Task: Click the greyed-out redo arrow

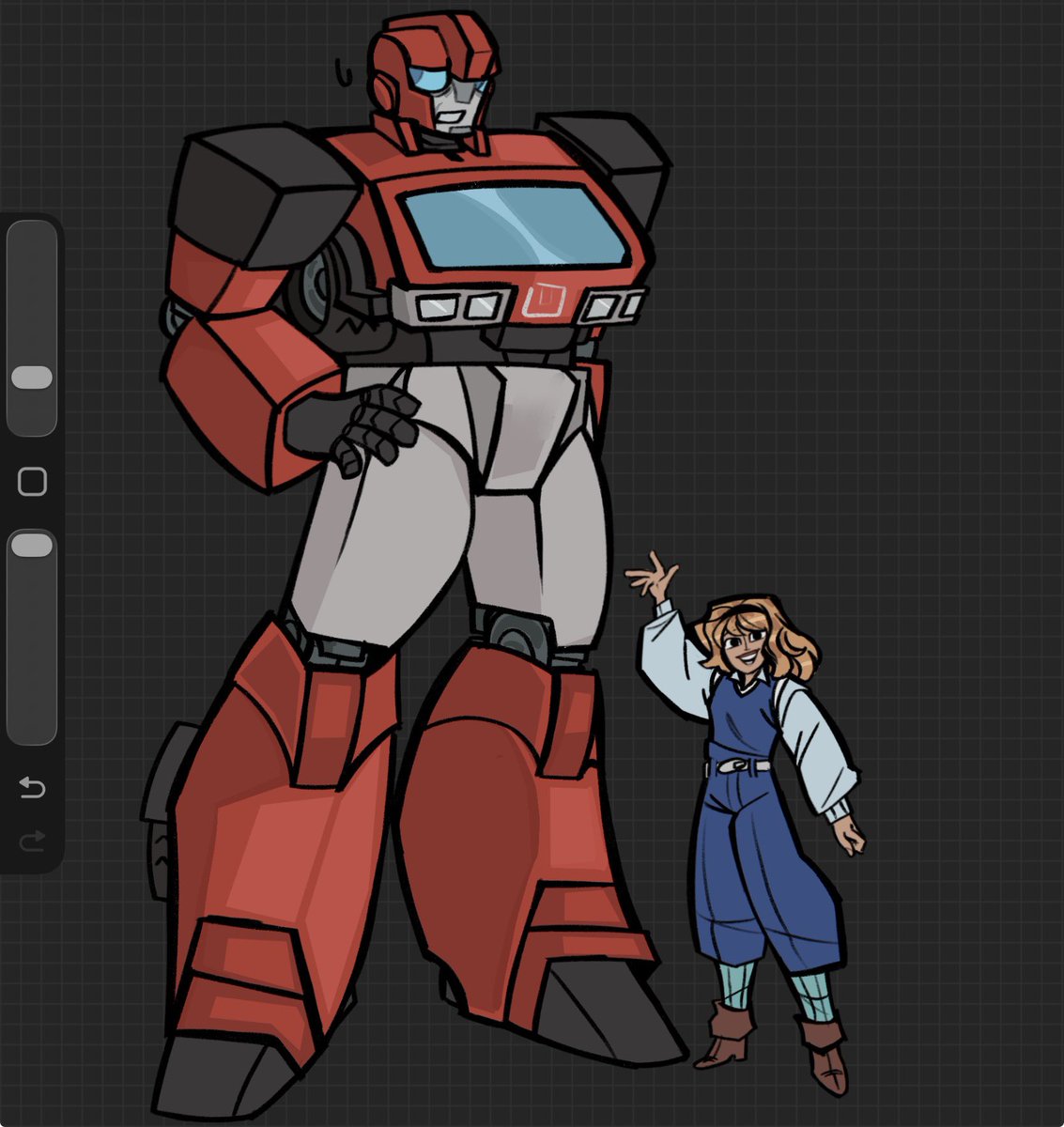Action: point(32,841)
